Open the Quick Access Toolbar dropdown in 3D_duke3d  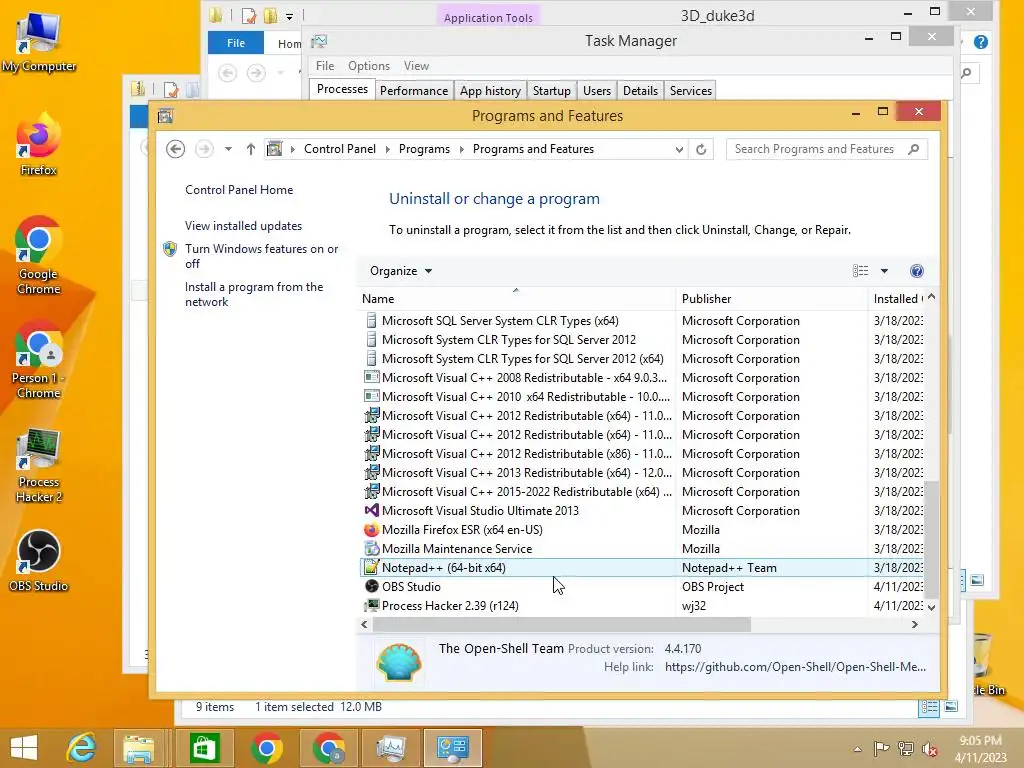[289, 16]
